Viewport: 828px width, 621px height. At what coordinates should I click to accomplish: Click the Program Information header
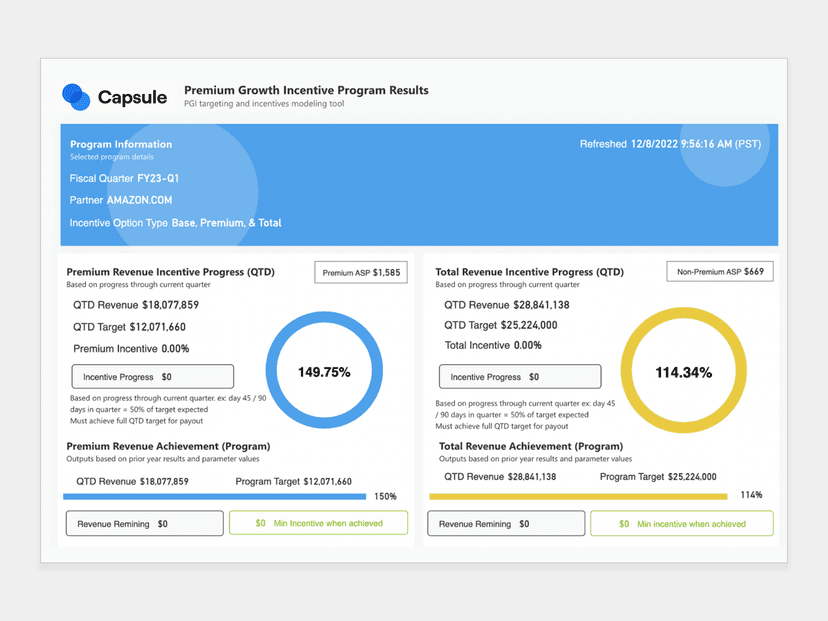[x=120, y=144]
